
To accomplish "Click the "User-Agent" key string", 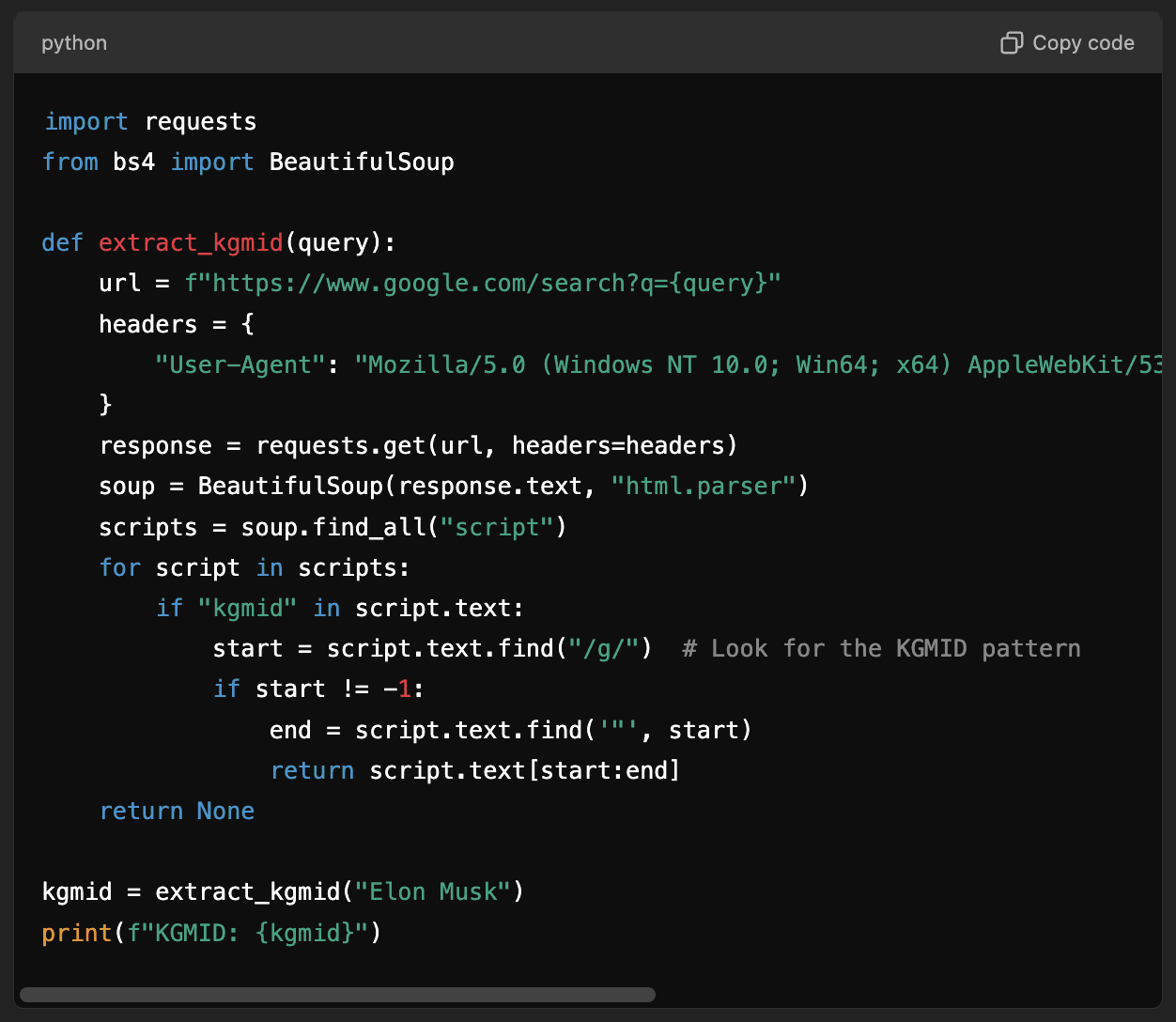I will click(x=240, y=364).
